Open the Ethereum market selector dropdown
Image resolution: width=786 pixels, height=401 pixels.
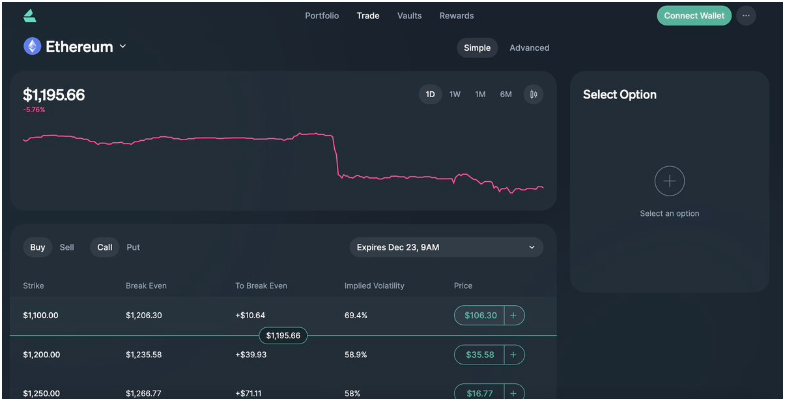click(x=75, y=47)
